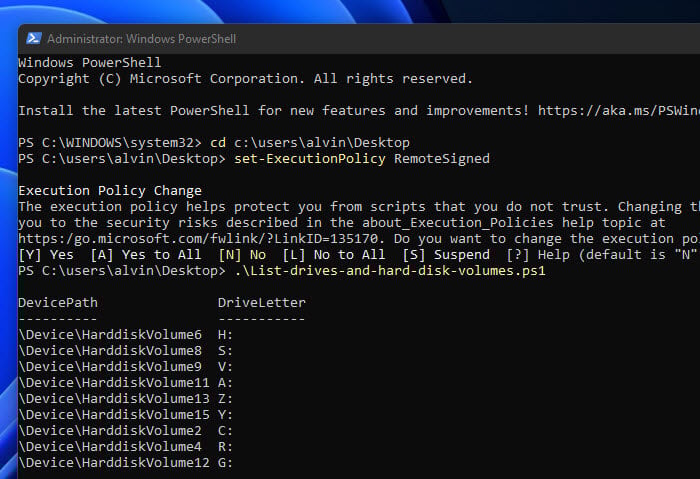Image resolution: width=700 pixels, height=479 pixels.
Task: Click the 'Windows PowerShell' banner line
Action: 90,62
